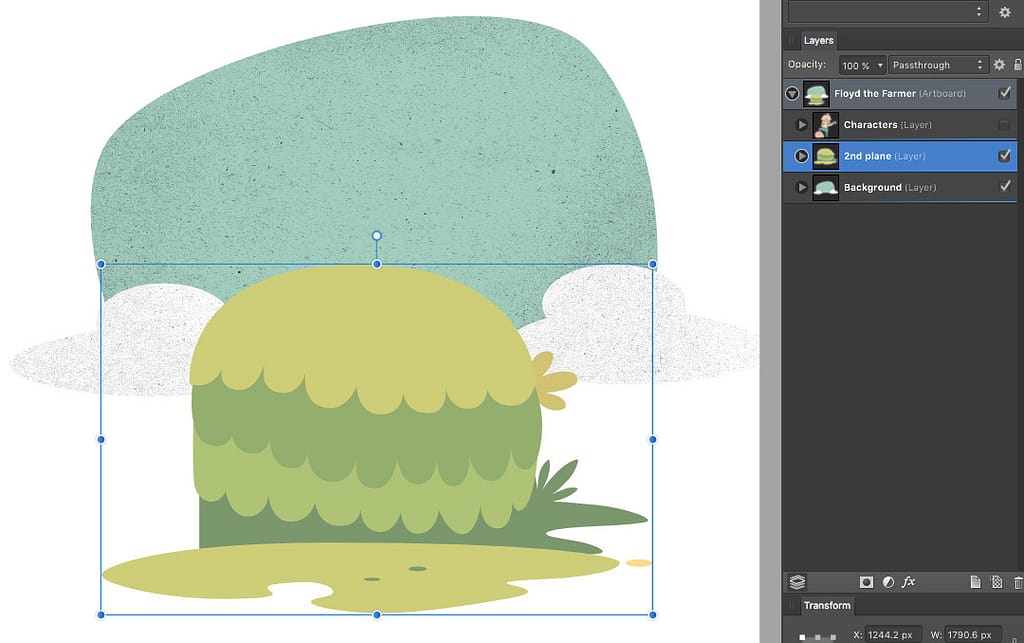Click the layers stack icon bottom left
The width and height of the screenshot is (1024, 643).
(x=797, y=582)
